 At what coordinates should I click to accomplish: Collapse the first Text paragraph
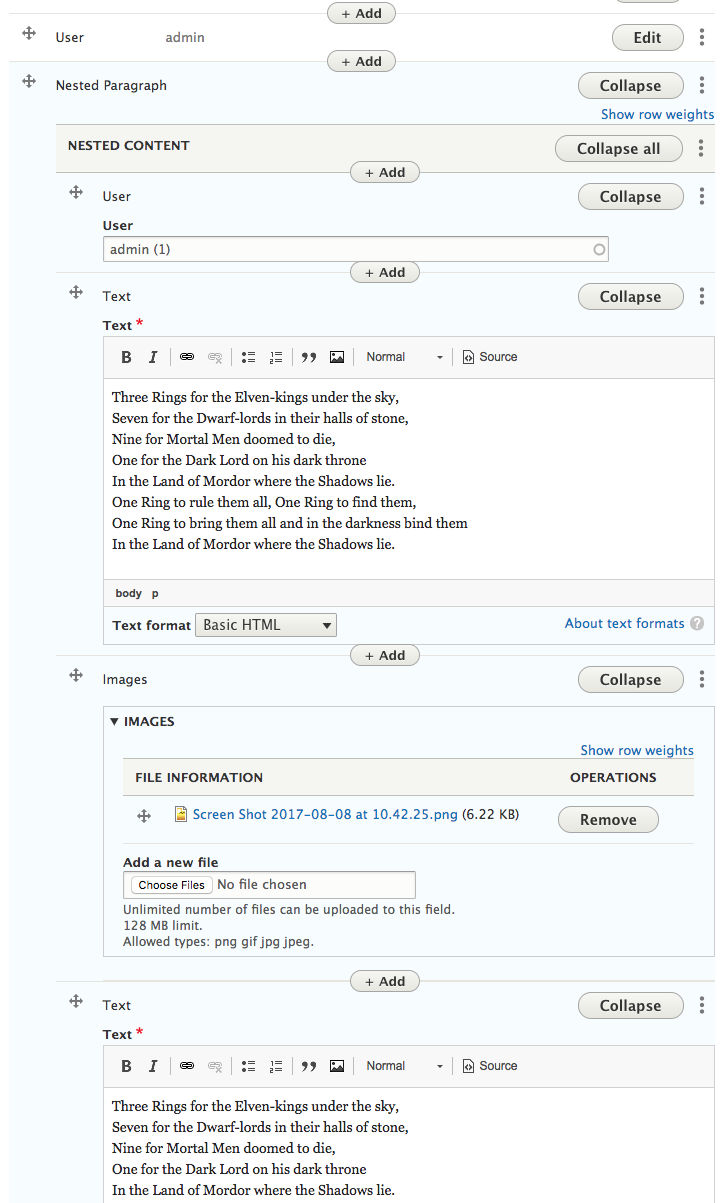[631, 297]
